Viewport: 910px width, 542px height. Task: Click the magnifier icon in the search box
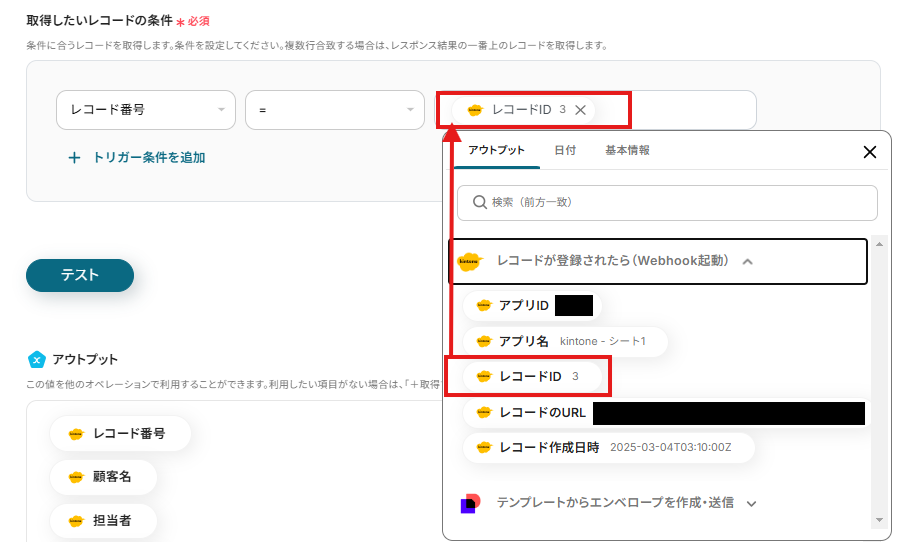(x=479, y=203)
